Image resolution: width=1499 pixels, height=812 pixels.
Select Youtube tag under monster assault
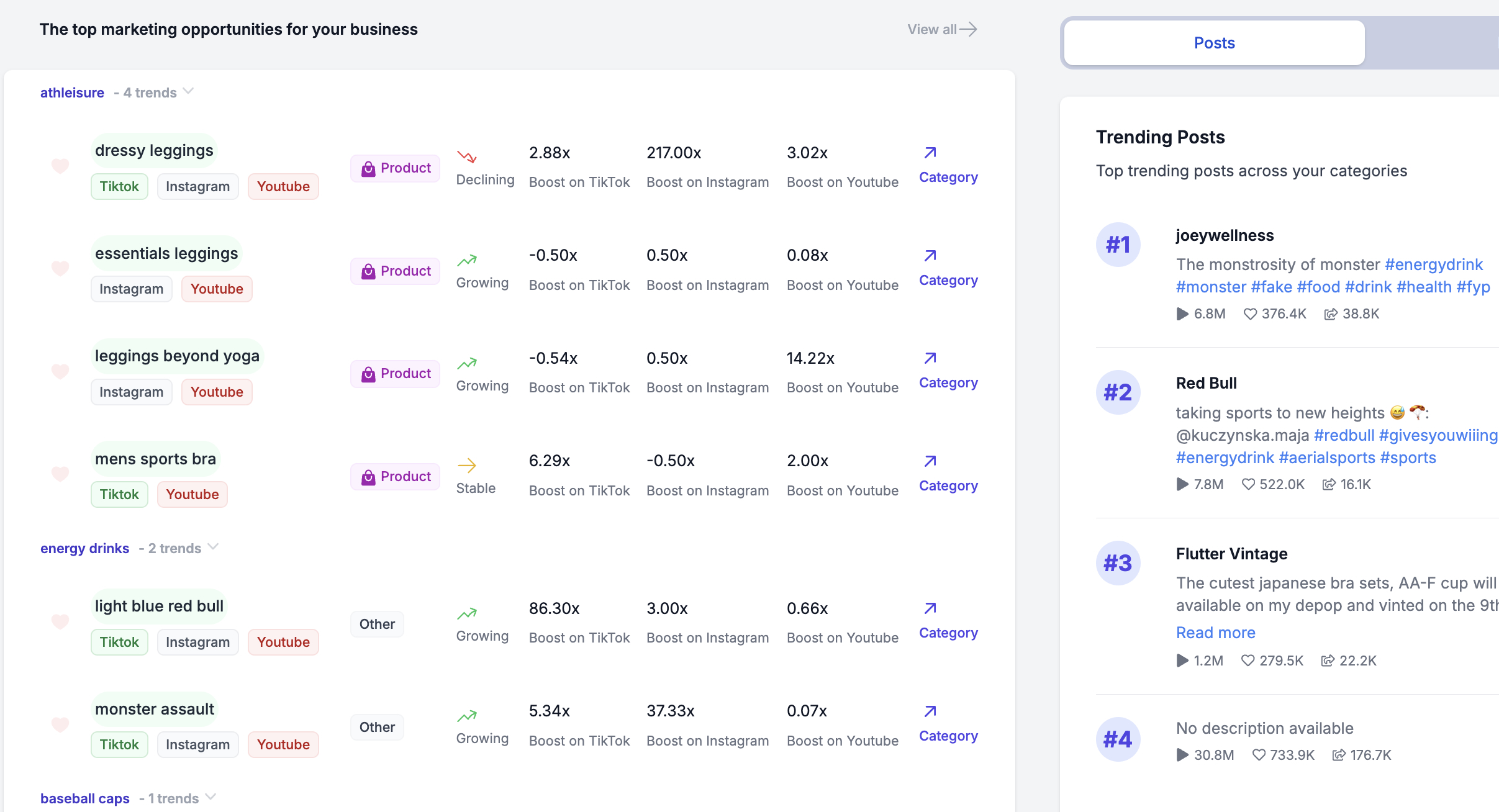[x=283, y=745]
